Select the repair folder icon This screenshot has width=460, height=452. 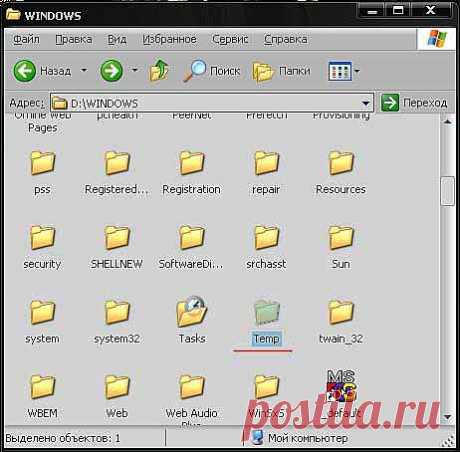coord(266,163)
